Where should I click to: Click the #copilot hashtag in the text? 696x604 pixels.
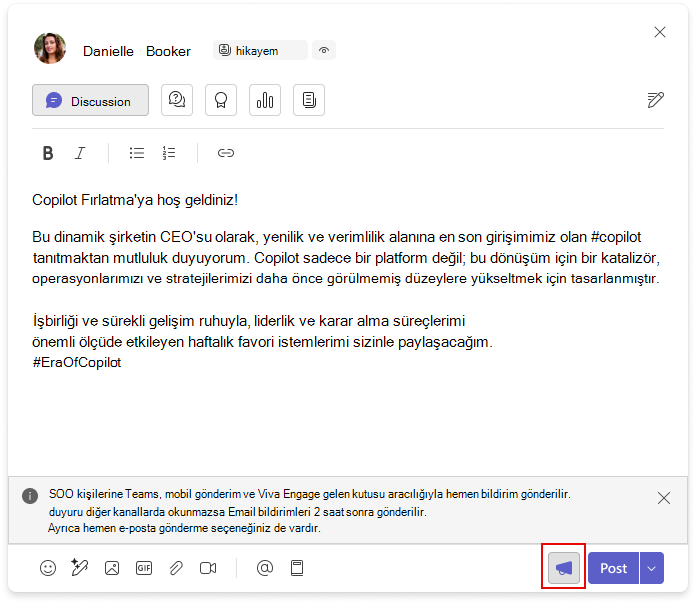tap(616, 237)
